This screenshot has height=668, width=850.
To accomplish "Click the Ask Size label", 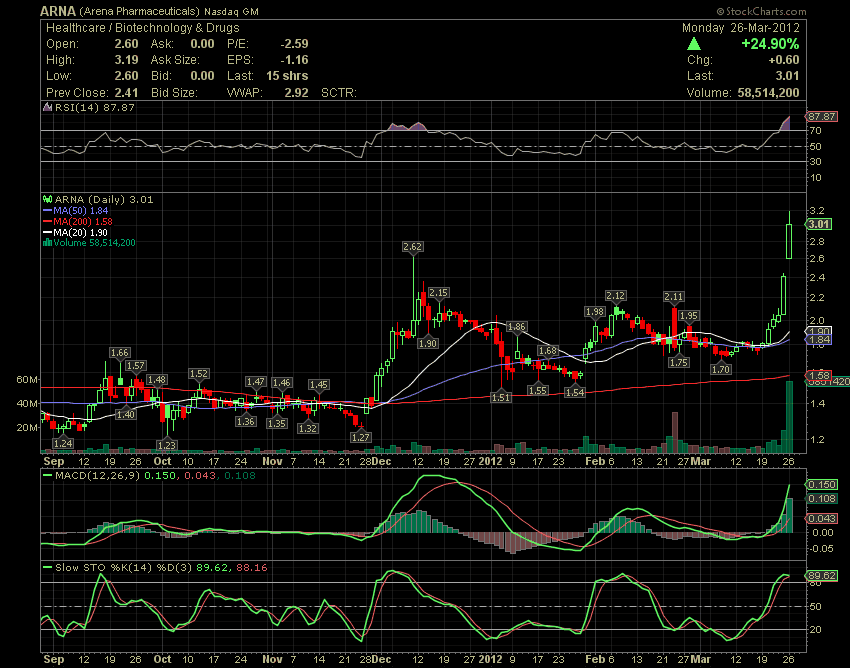I will 175,60.
